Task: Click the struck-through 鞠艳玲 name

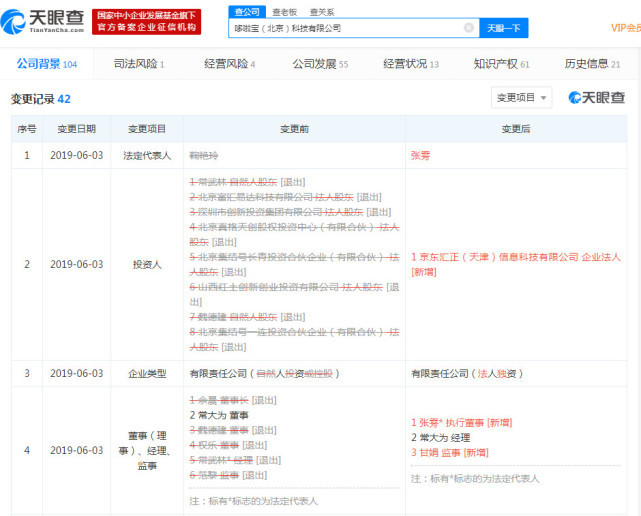Action: click(x=204, y=156)
